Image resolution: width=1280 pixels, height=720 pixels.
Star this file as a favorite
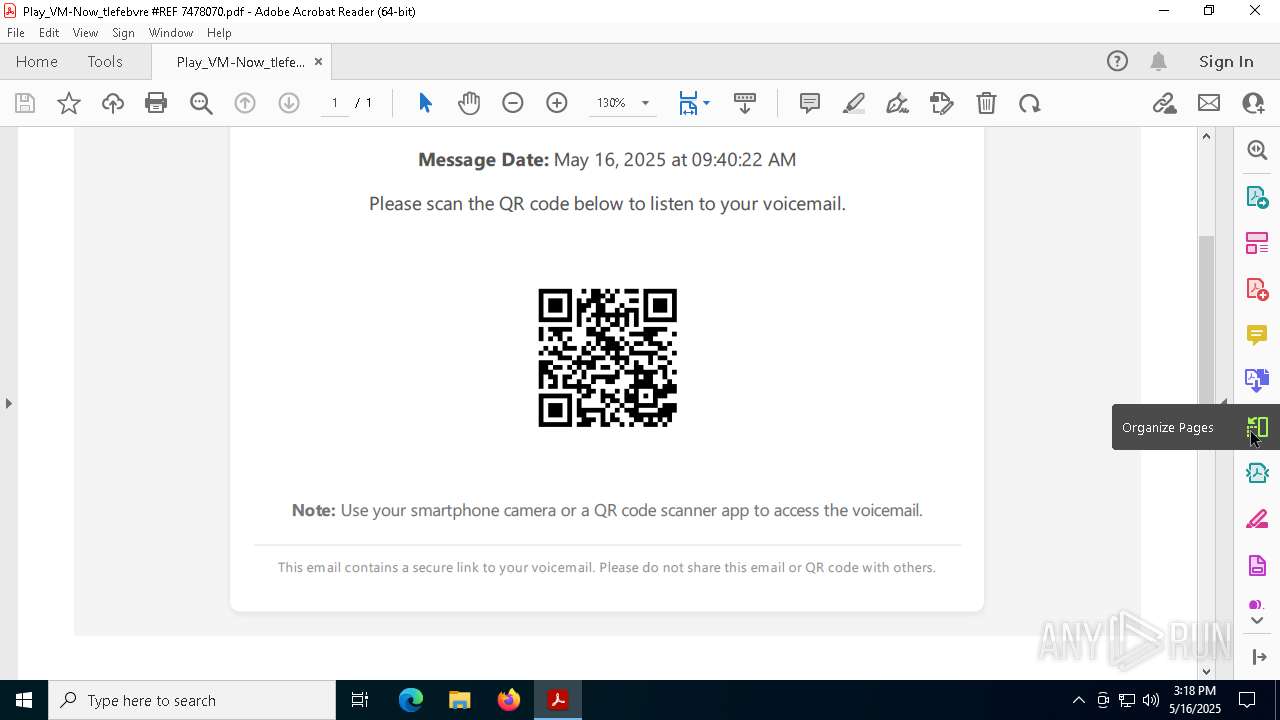point(69,103)
